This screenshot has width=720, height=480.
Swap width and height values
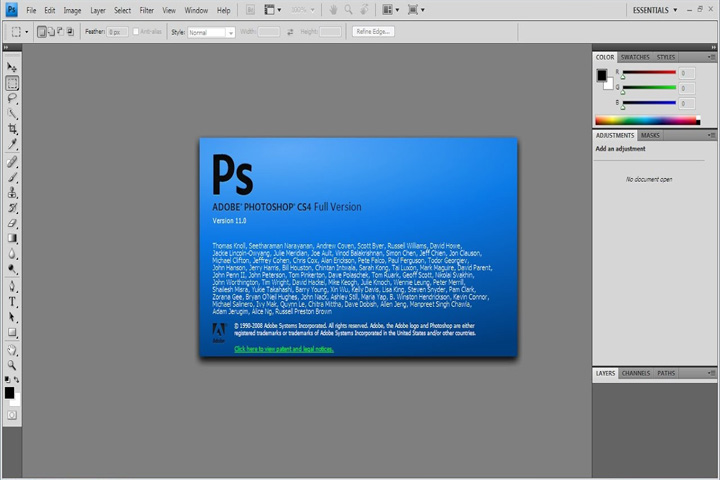point(290,32)
